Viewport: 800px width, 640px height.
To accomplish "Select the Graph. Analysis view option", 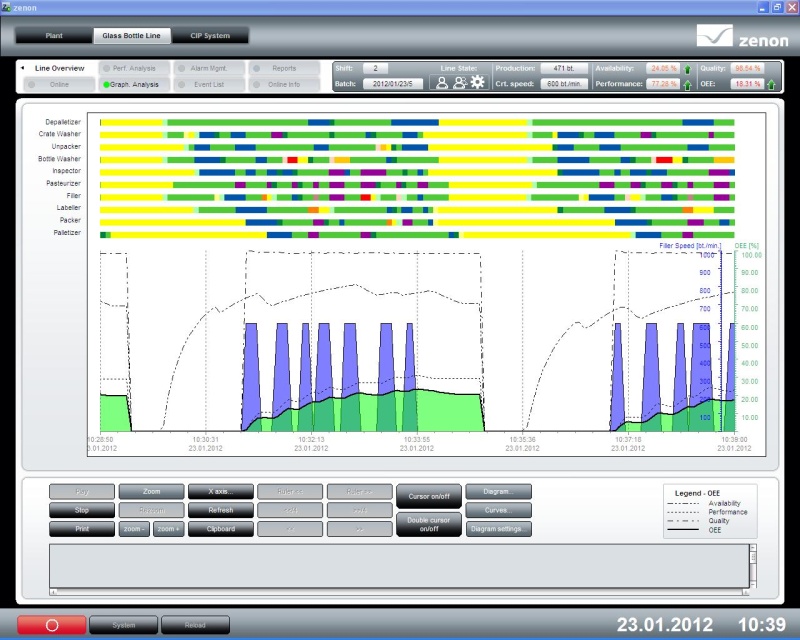I will (x=133, y=84).
